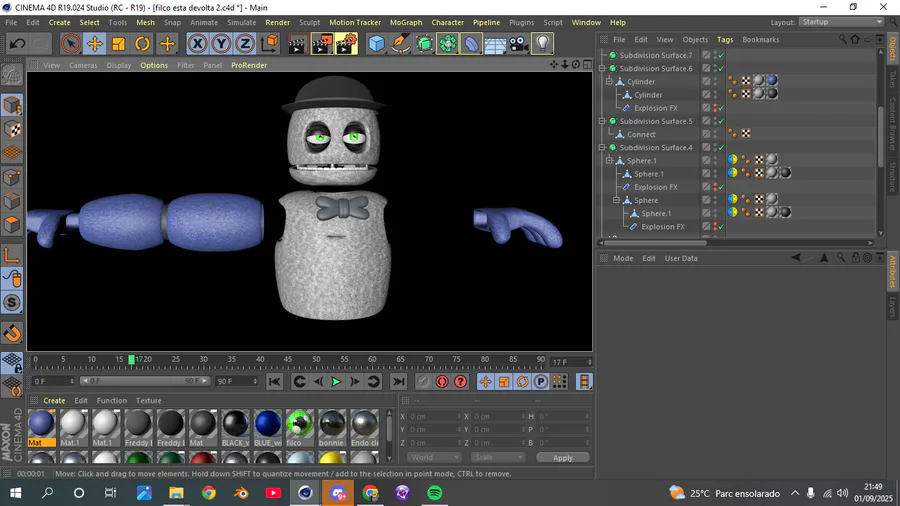
Task: Toggle X axis lock
Action: (197, 44)
